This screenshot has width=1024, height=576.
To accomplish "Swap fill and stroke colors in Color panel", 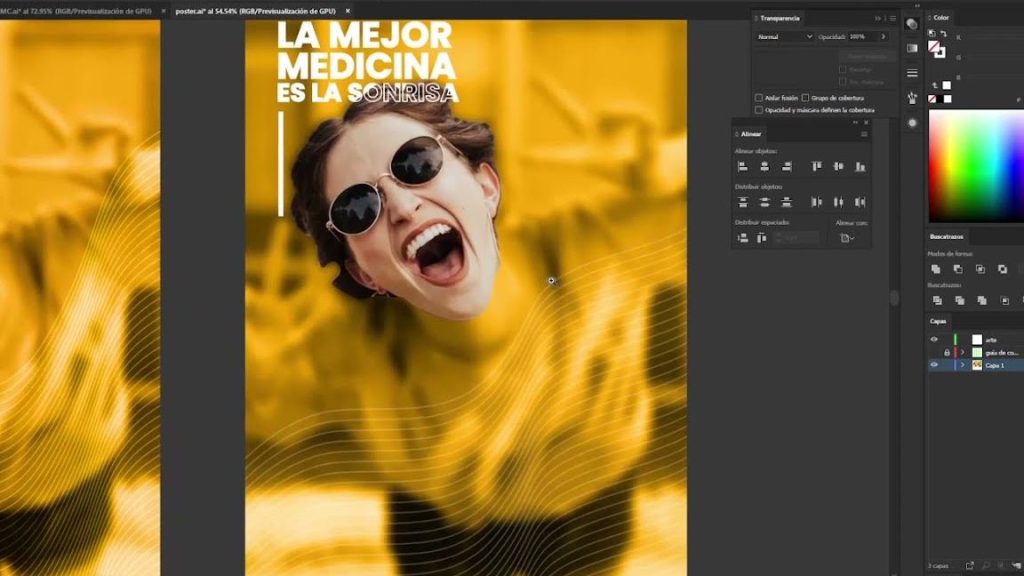I will 946,32.
